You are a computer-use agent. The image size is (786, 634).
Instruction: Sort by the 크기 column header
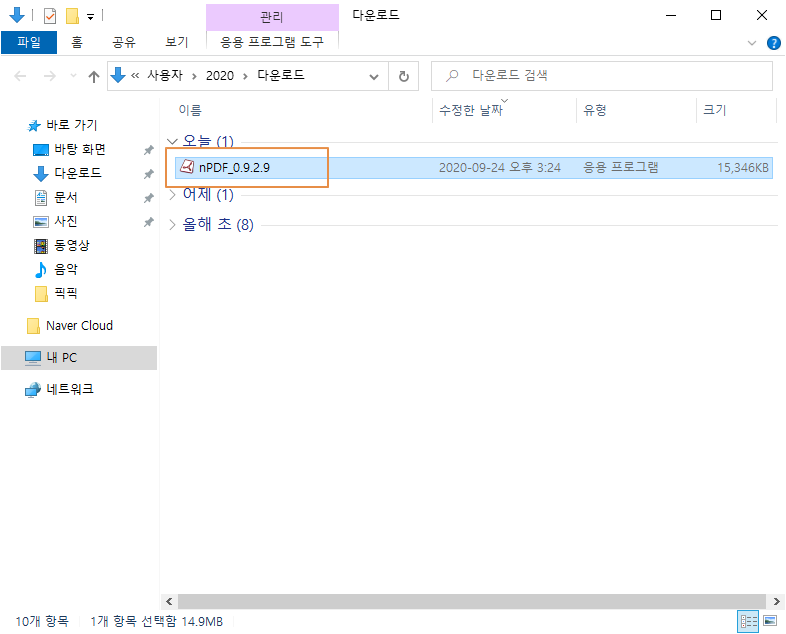click(714, 110)
